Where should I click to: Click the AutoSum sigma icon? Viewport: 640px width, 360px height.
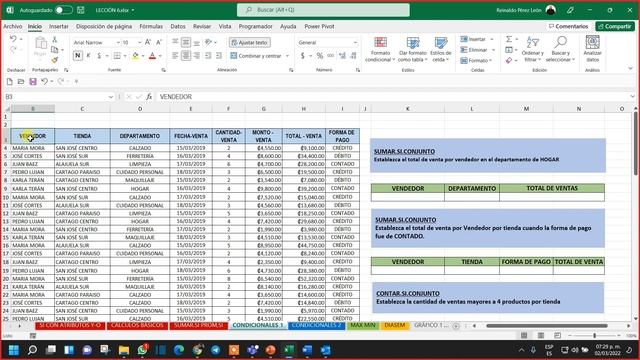pyautogui.click(x=509, y=39)
